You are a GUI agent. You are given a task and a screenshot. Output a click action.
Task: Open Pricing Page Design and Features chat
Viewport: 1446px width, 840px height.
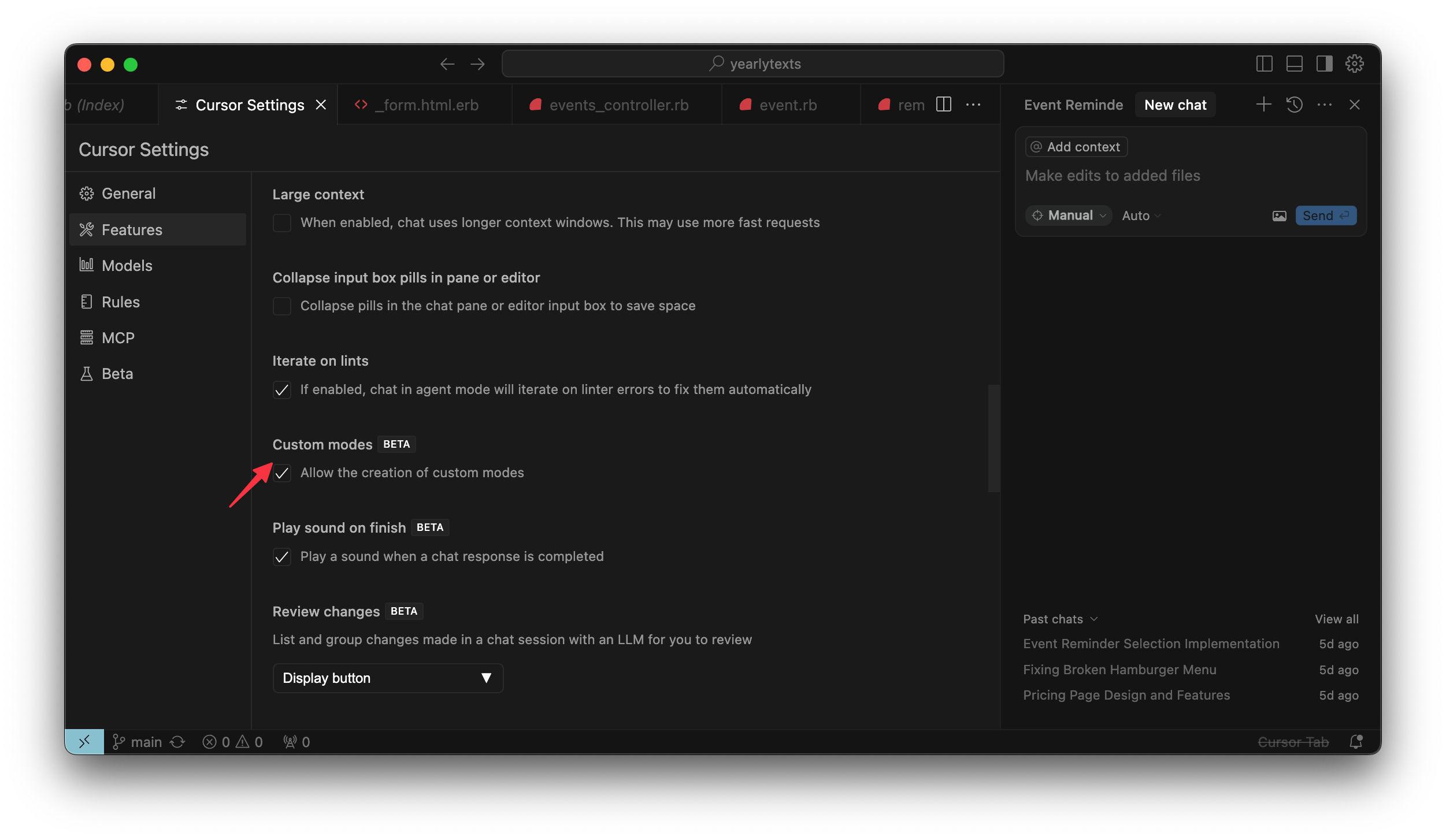click(x=1191, y=695)
